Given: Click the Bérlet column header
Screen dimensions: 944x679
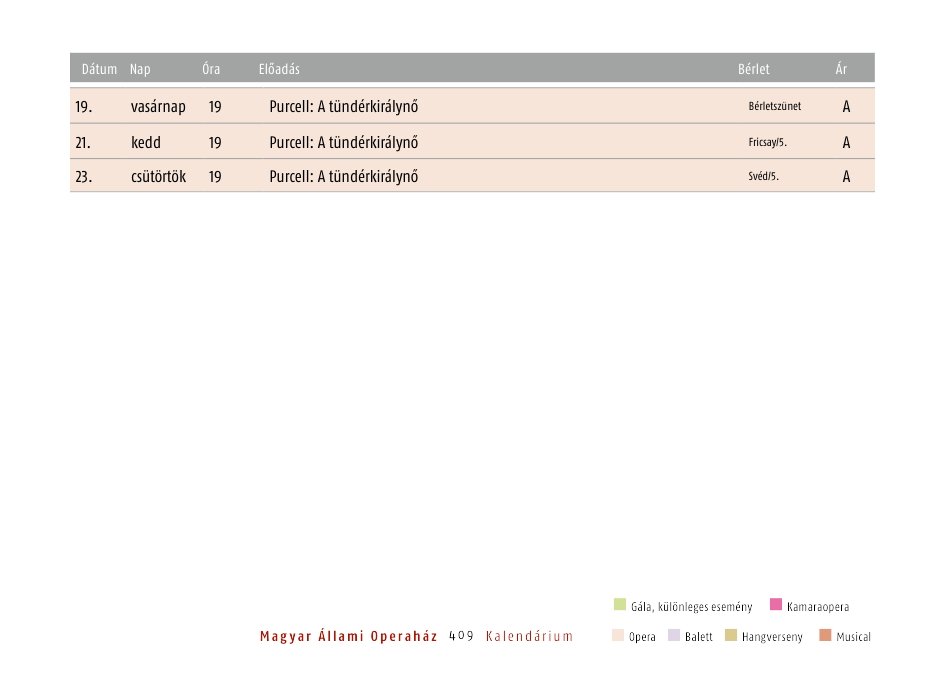Looking at the screenshot, I should pos(754,69).
